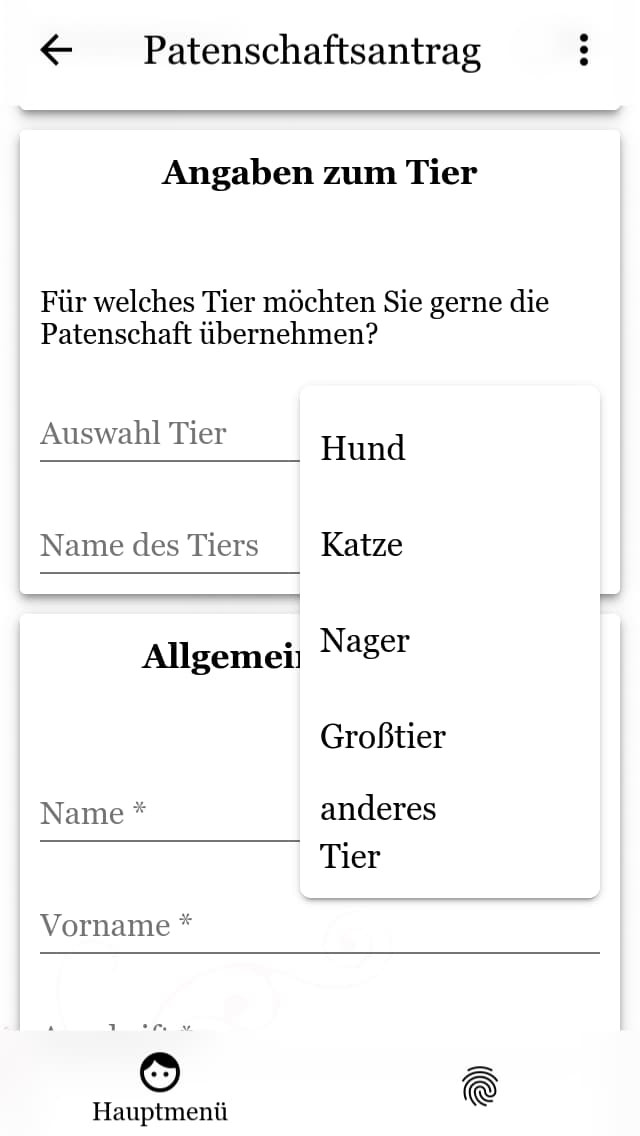This screenshot has width=640, height=1136.
Task: Tap the Hauptmenü face icon
Action: (159, 1072)
